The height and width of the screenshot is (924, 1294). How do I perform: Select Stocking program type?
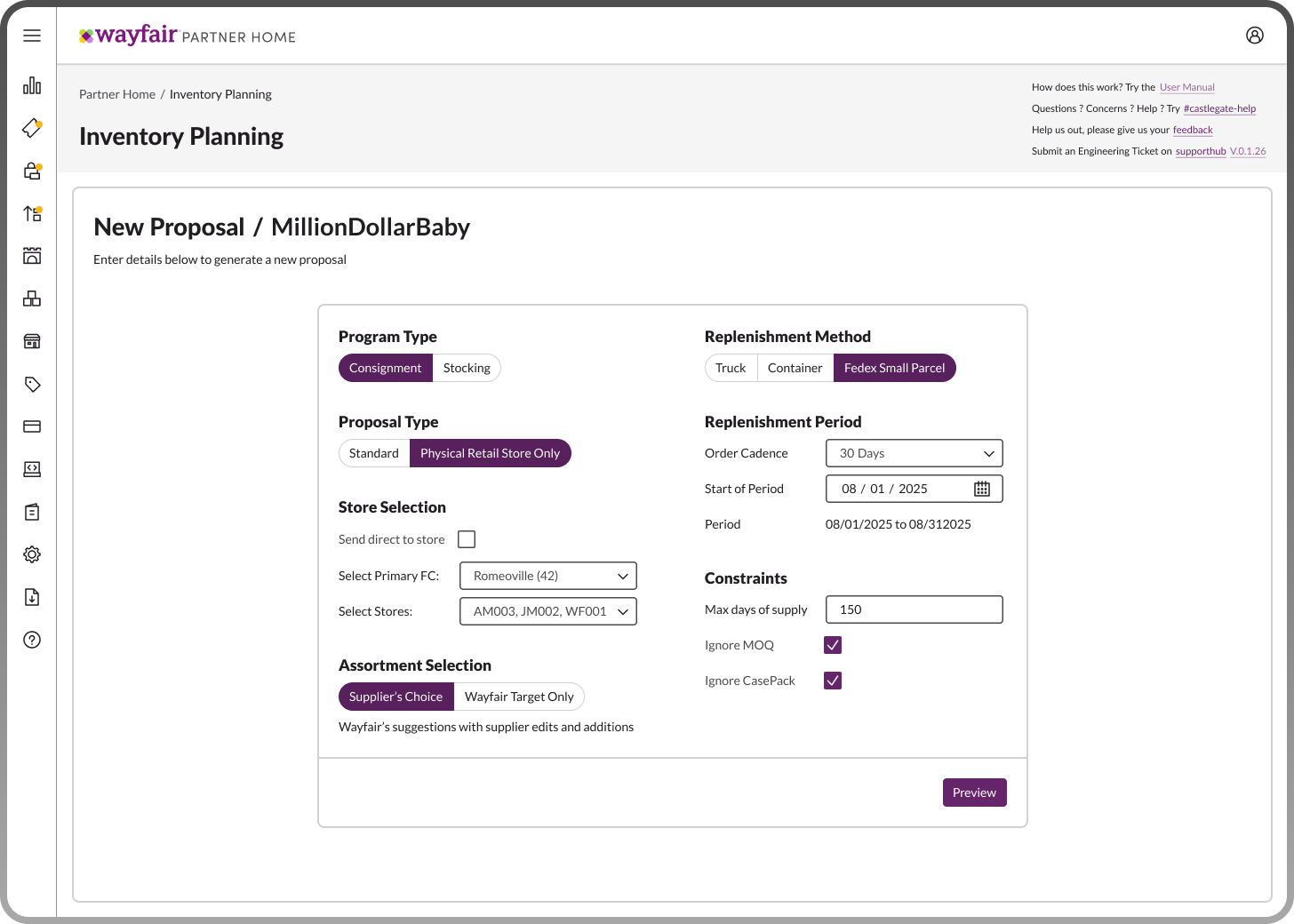click(467, 368)
